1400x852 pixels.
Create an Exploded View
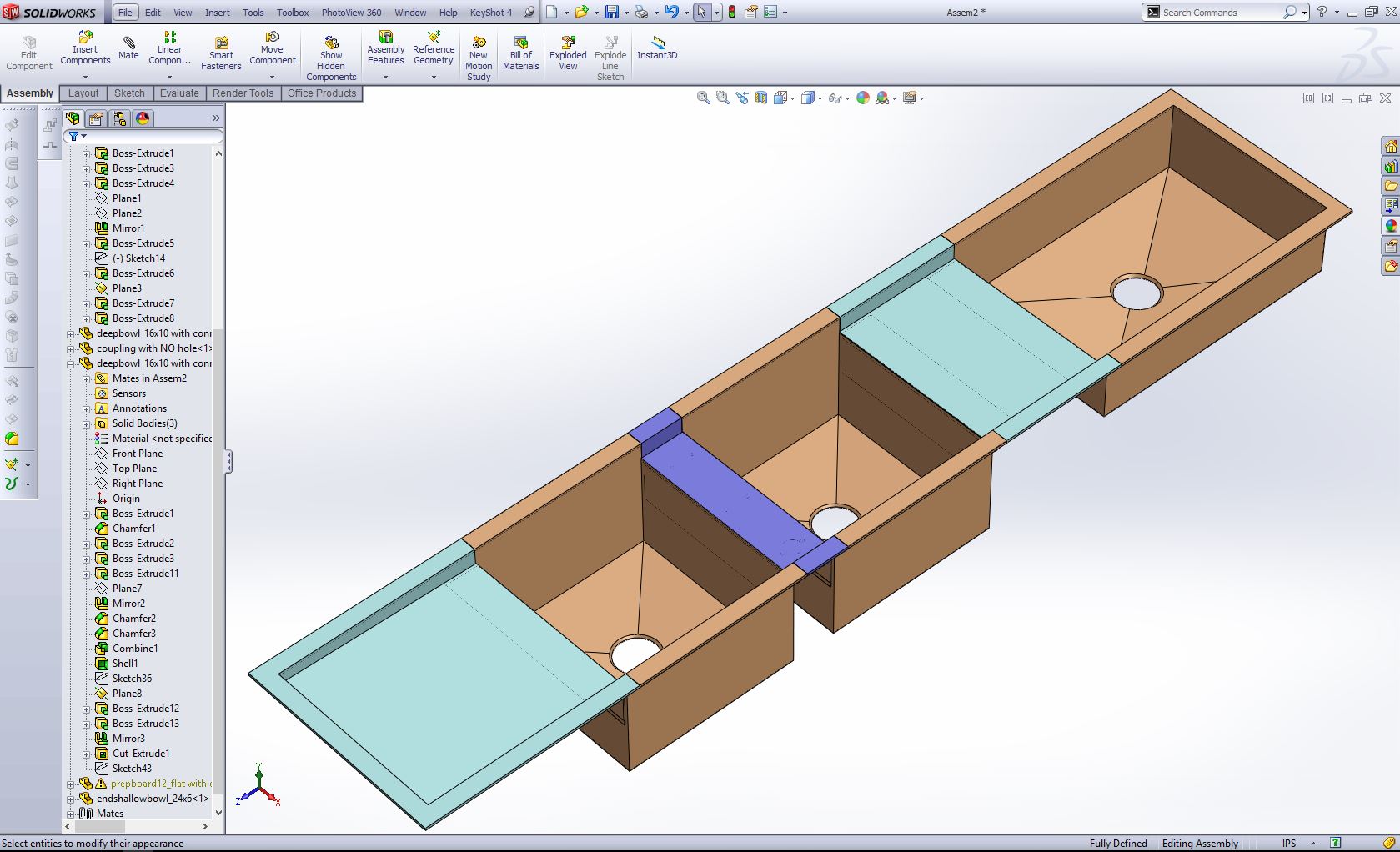(568, 53)
